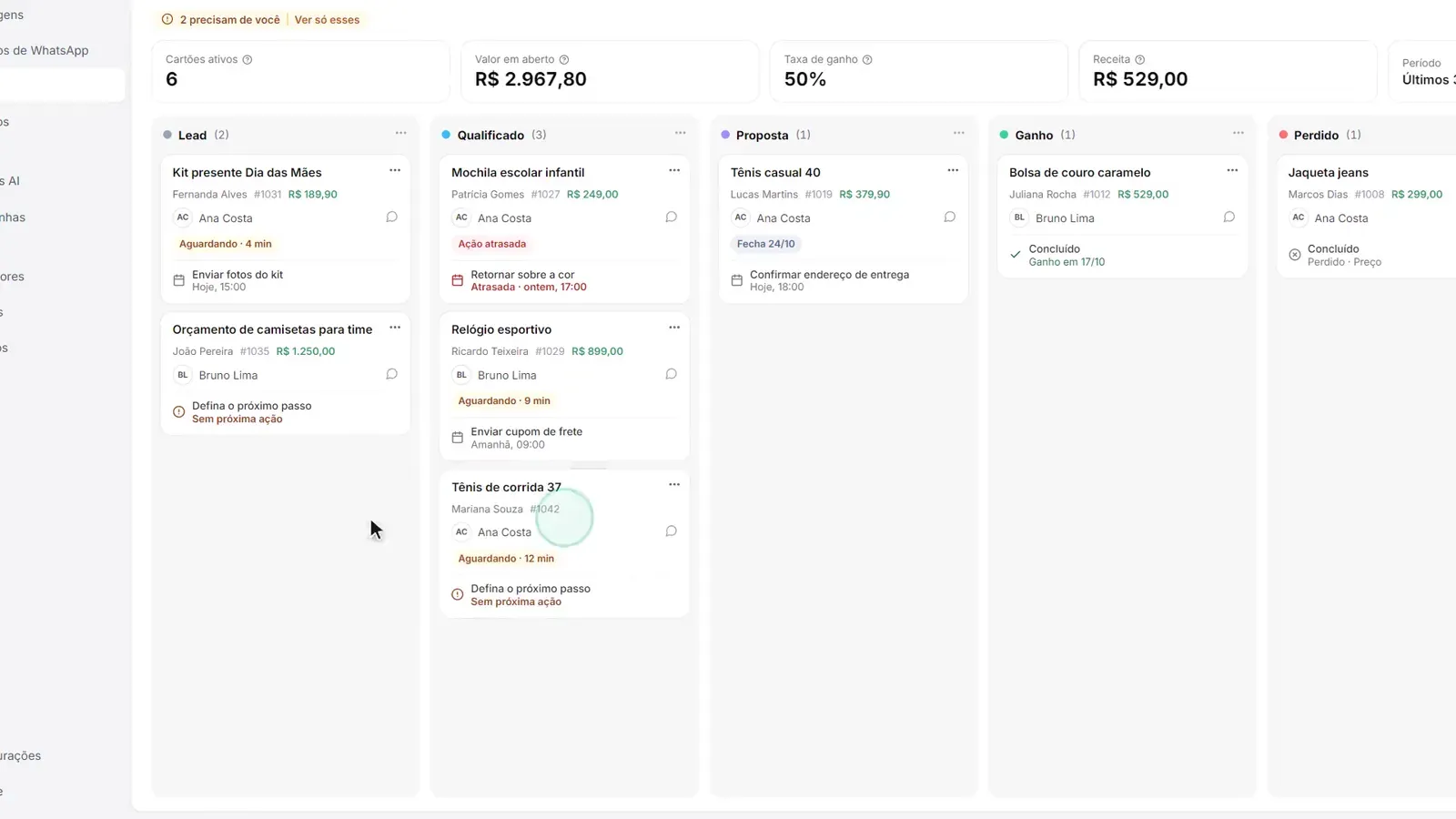Click the Ação atrasada badge

(492, 244)
